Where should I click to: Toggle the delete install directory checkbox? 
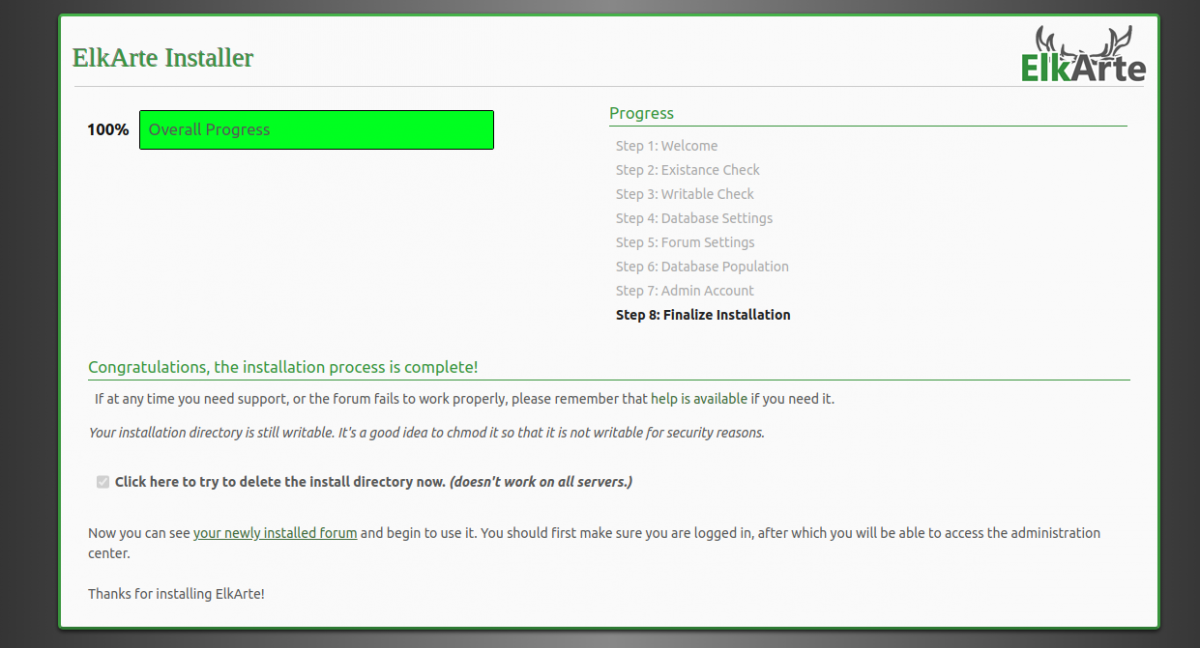(102, 482)
